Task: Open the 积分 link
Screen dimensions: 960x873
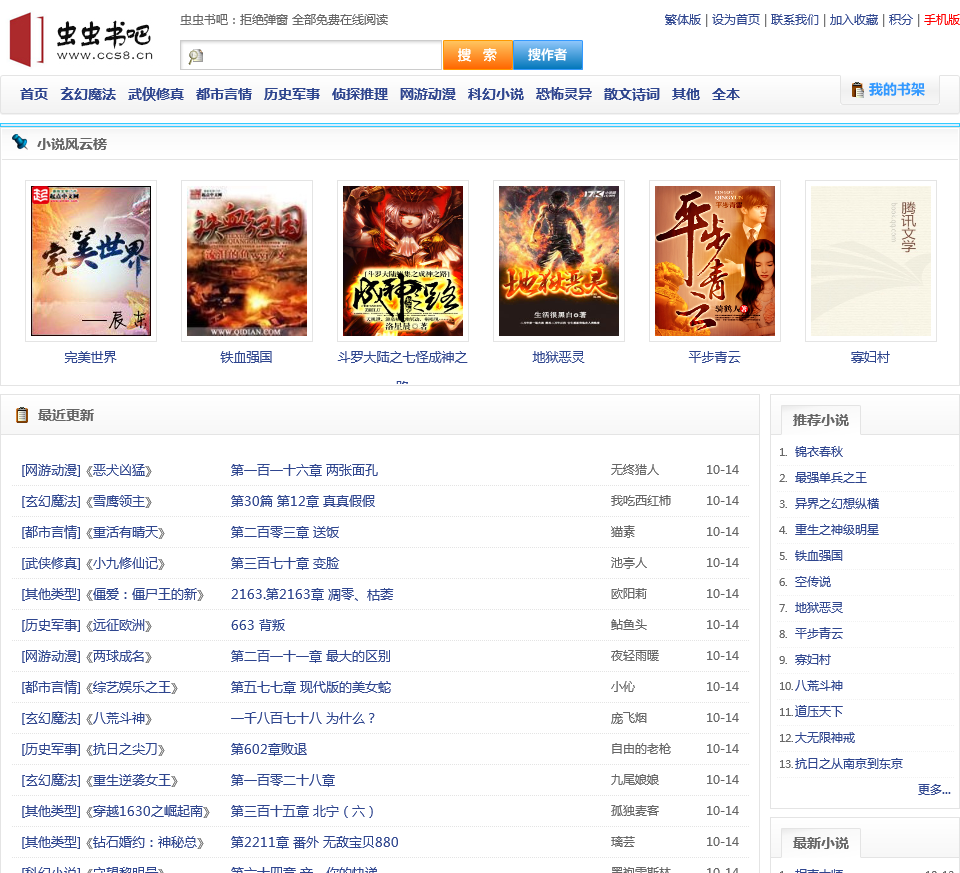Action: [x=901, y=20]
